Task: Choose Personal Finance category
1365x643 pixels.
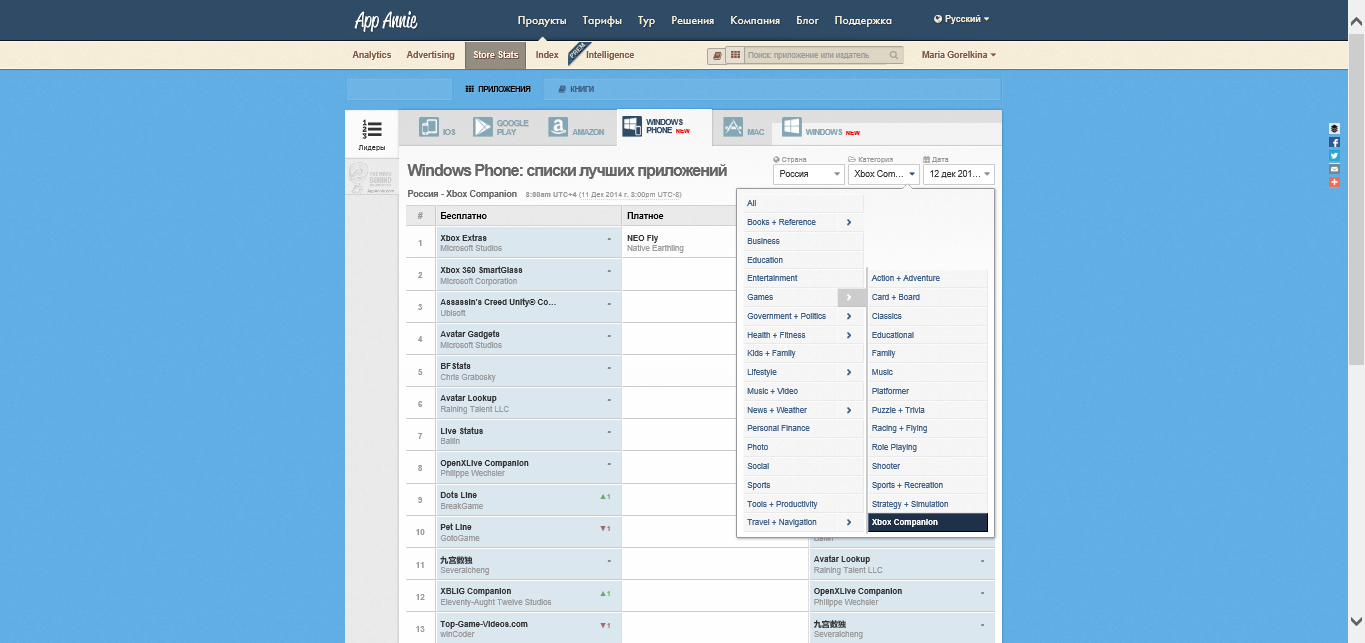Action: point(803,428)
